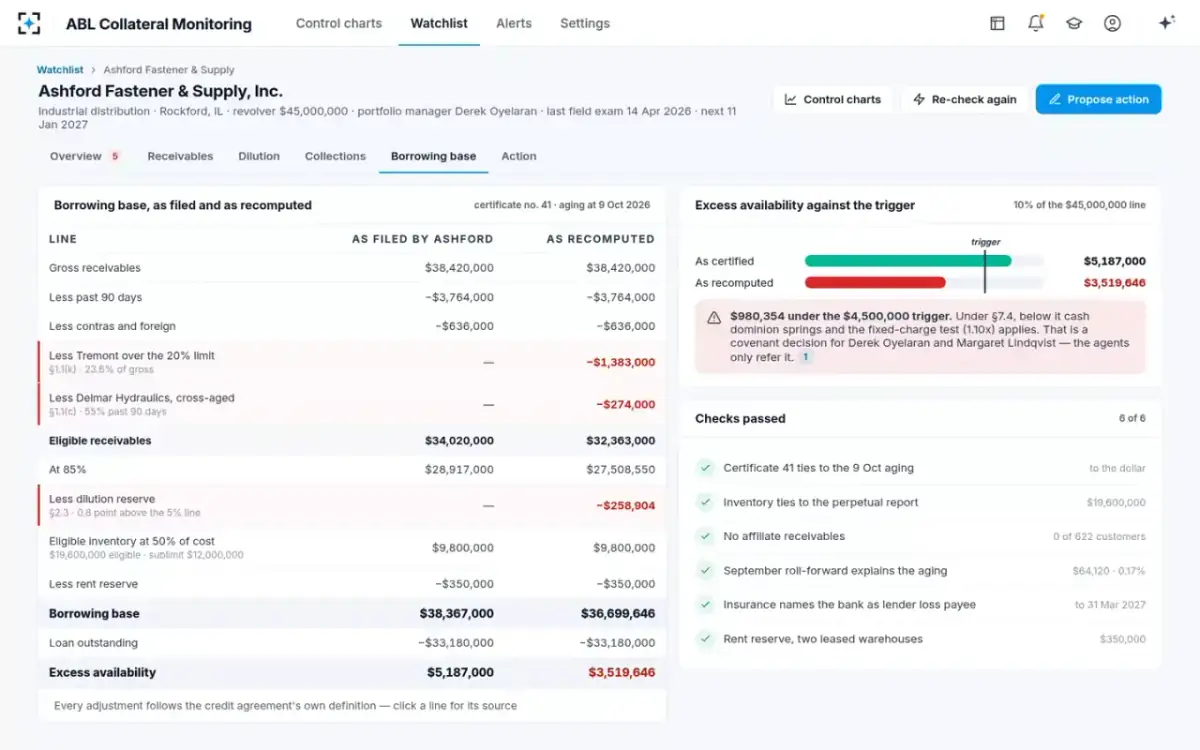The image size is (1200, 750).
Task: Go to Control charts in top navigation
Action: [339, 23]
